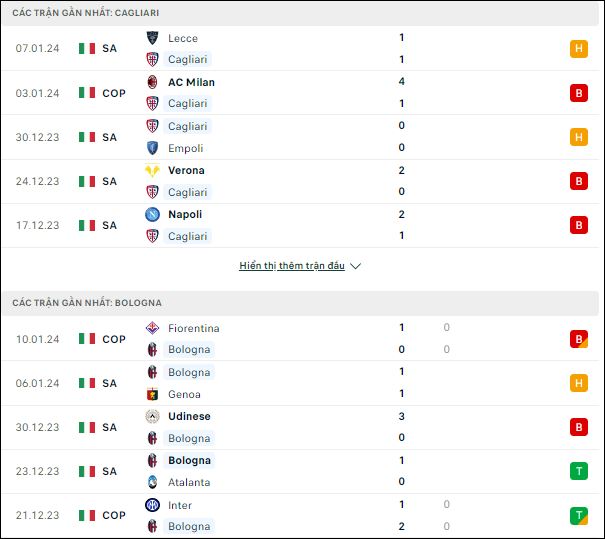Click the Italy flag for 10.01.24 match
Image resolution: width=605 pixels, height=539 pixels.
pos(87,339)
